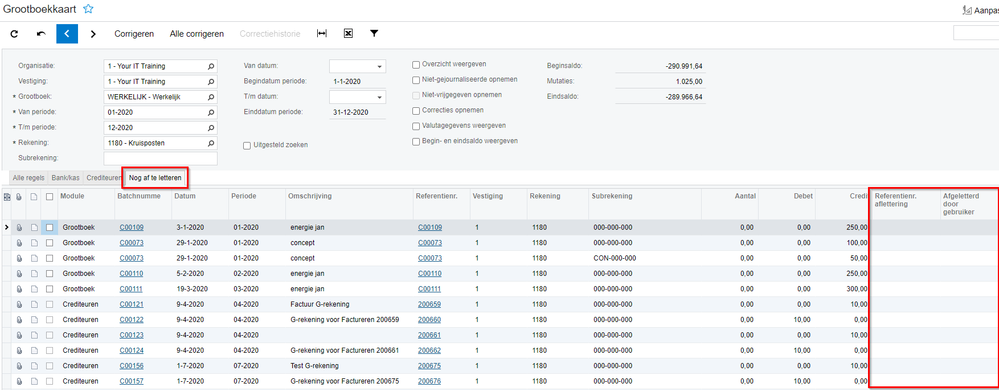The height and width of the screenshot is (390, 999).
Task: Click the Organisatie field with Your IT Training
Action: [161, 66]
